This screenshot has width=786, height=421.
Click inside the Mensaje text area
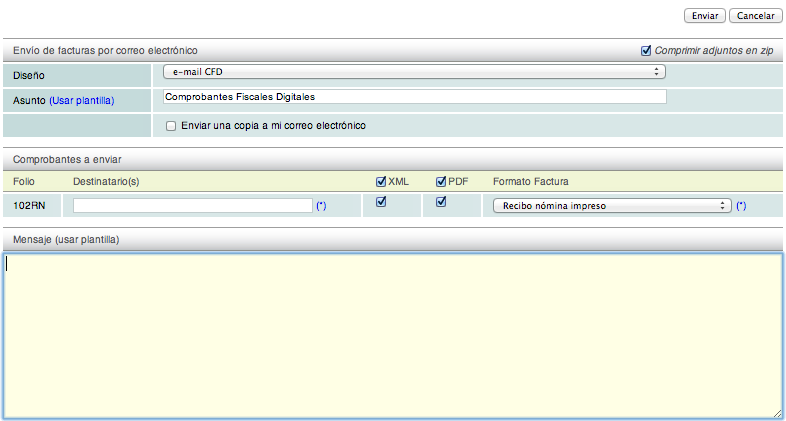click(x=392, y=335)
